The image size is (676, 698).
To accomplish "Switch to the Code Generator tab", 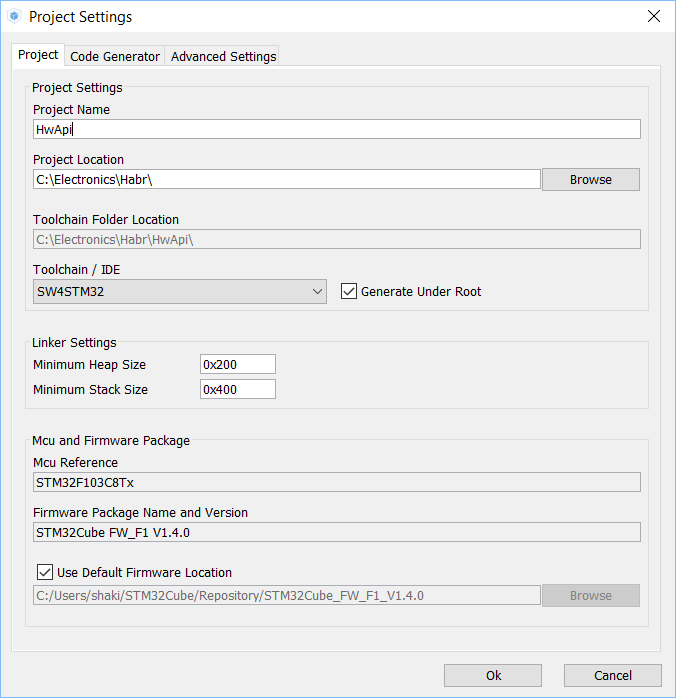I will point(115,56).
